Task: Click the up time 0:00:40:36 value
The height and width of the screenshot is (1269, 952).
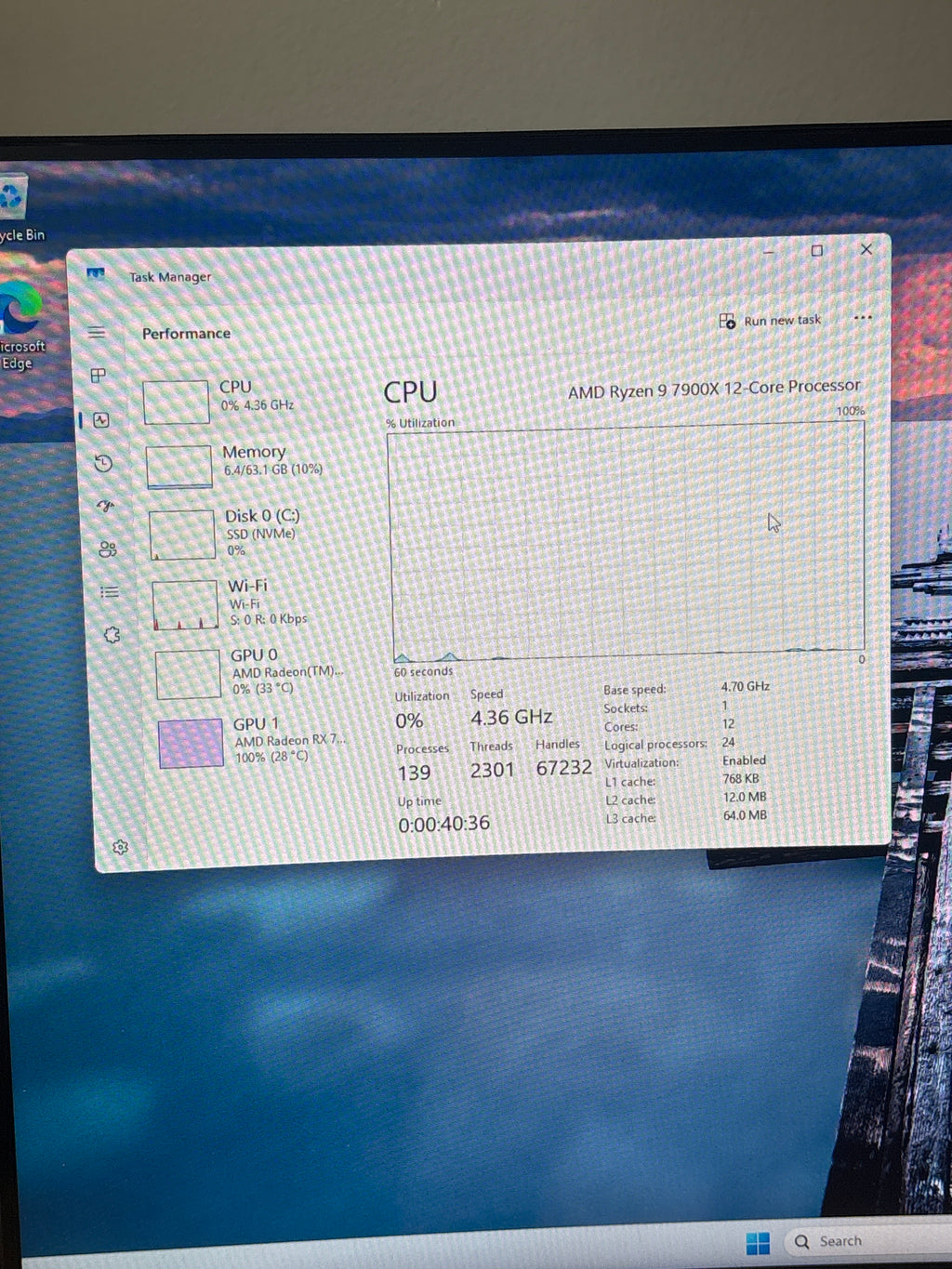Action: pos(443,824)
